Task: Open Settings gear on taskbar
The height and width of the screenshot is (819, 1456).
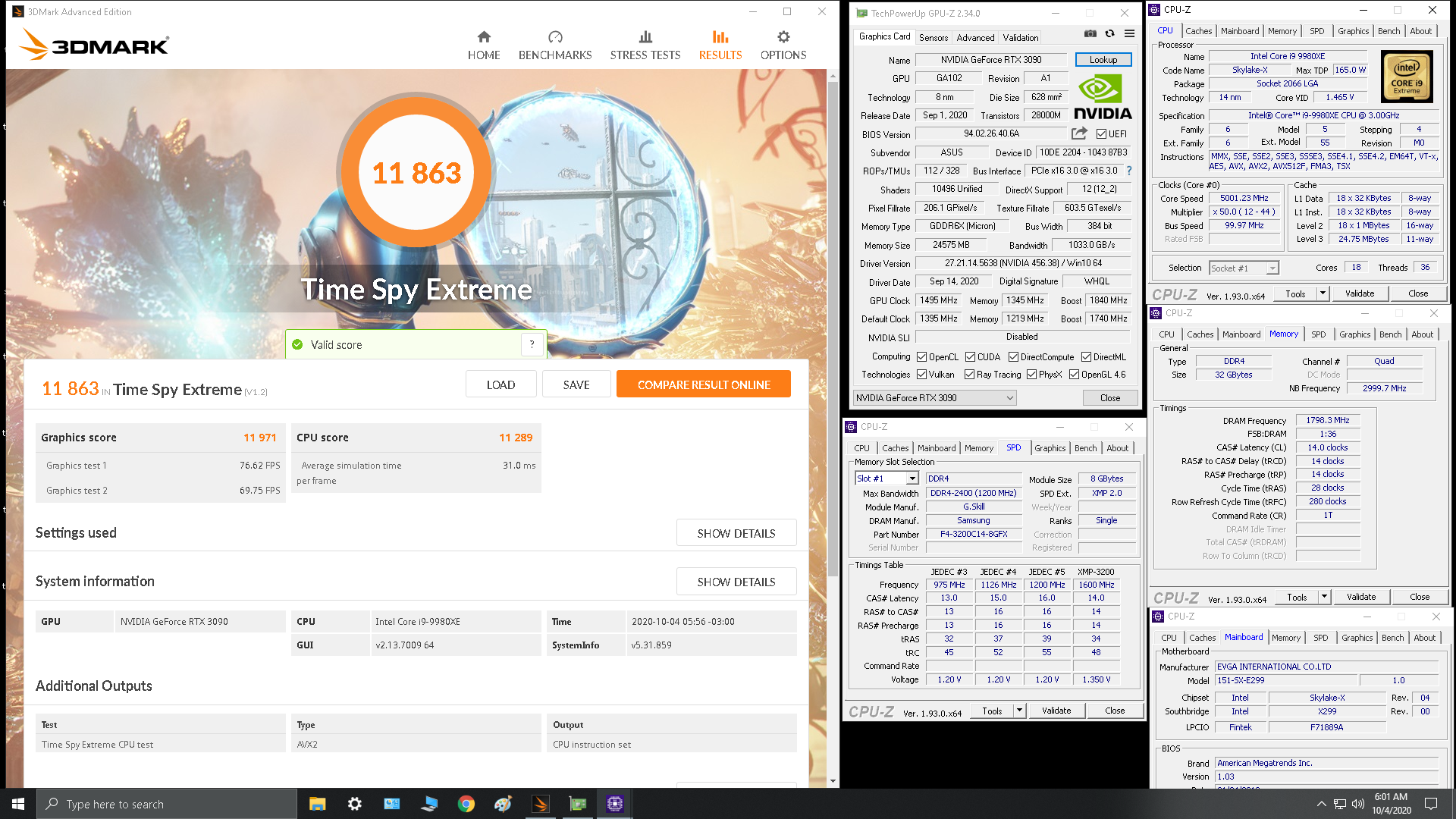Action: [x=354, y=804]
